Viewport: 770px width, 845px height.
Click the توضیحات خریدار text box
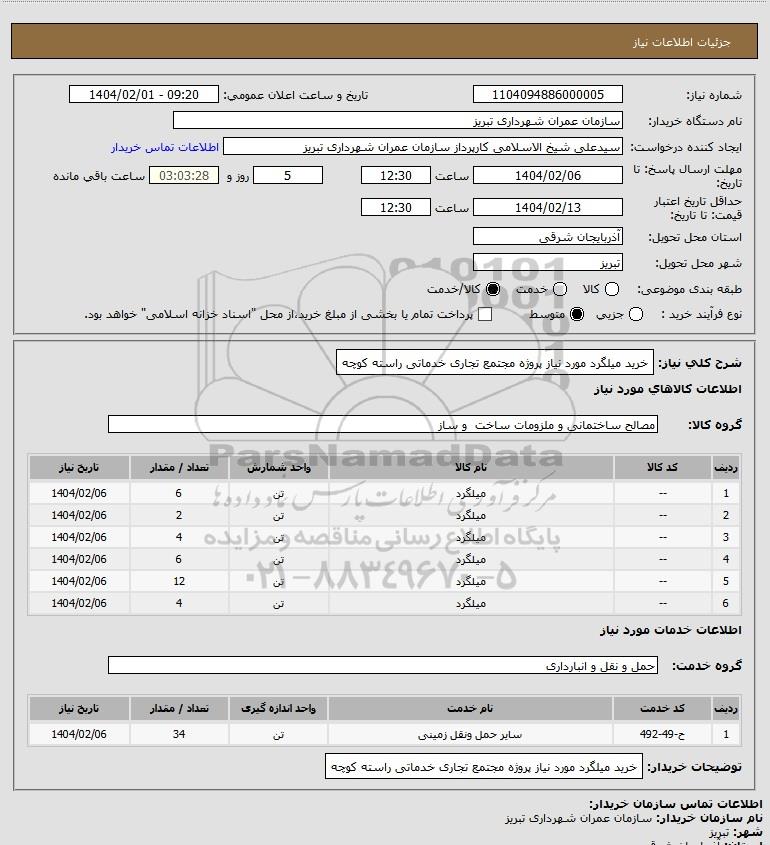click(x=484, y=766)
